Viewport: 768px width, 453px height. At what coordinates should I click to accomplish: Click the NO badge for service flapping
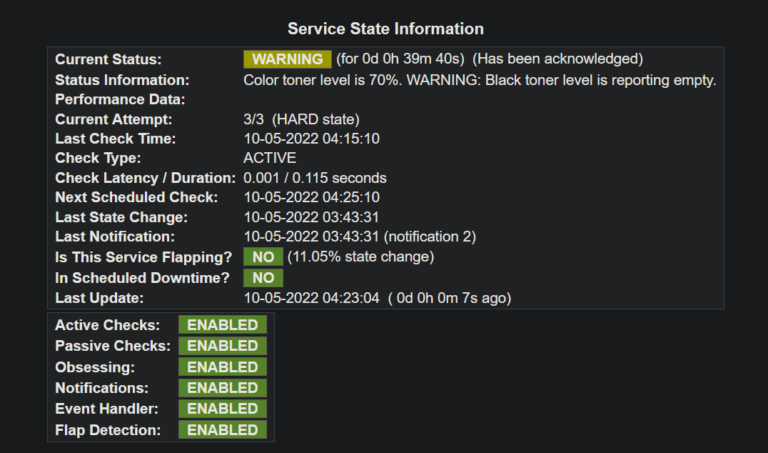coord(263,257)
